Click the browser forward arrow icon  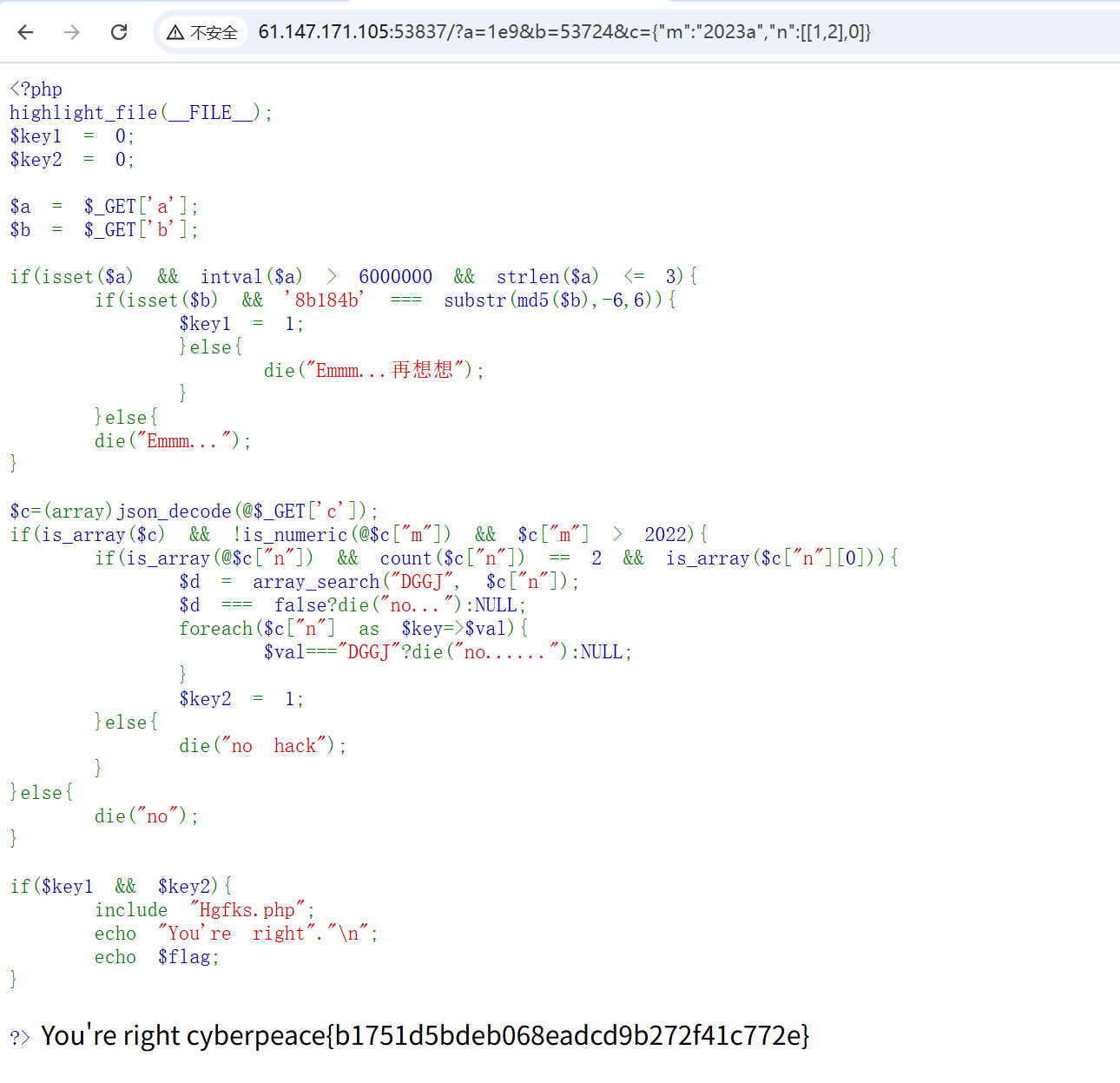tap(72, 31)
